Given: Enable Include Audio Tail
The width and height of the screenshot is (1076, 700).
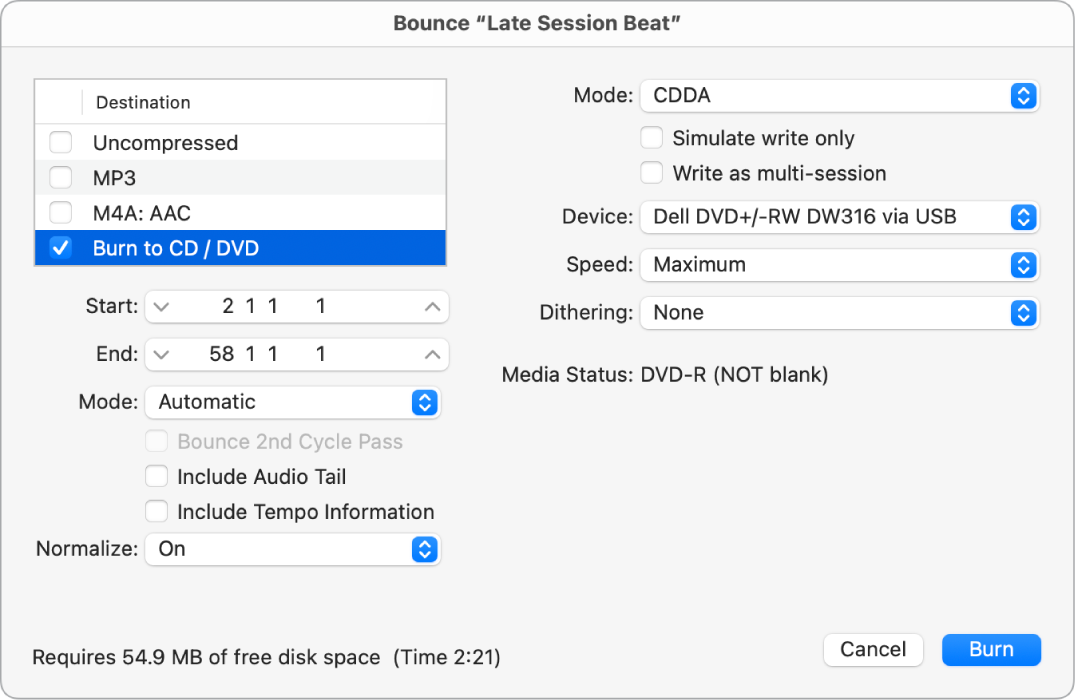Looking at the screenshot, I should click(157, 476).
